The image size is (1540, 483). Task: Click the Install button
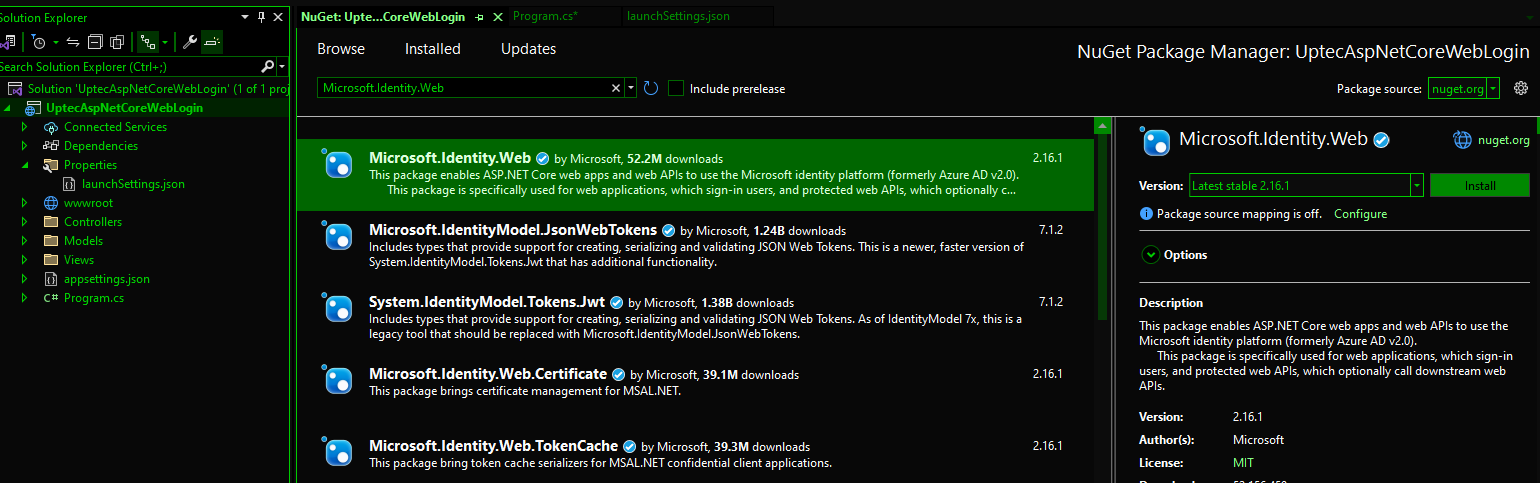click(x=1479, y=185)
